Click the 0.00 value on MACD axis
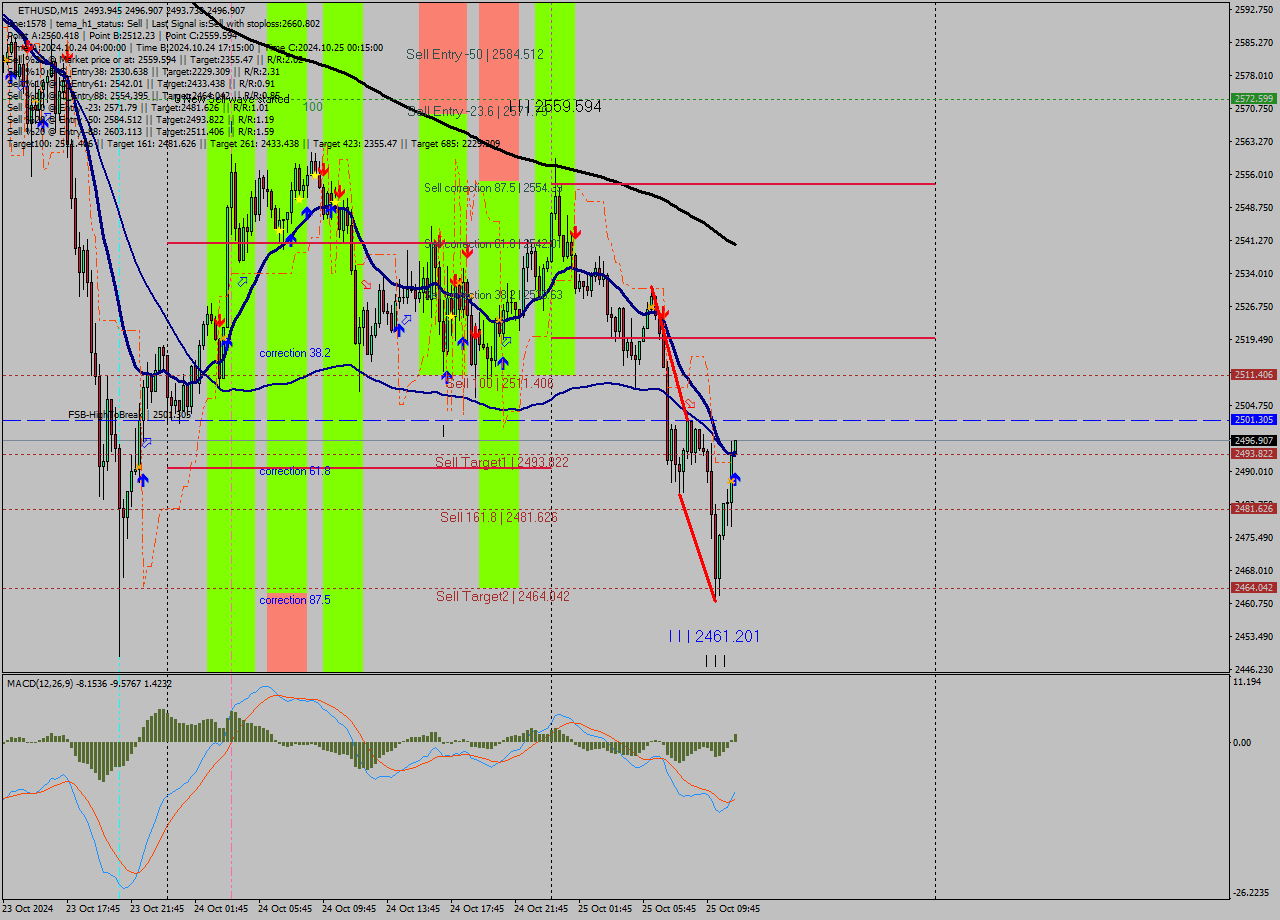1280x920 pixels. tap(1244, 742)
